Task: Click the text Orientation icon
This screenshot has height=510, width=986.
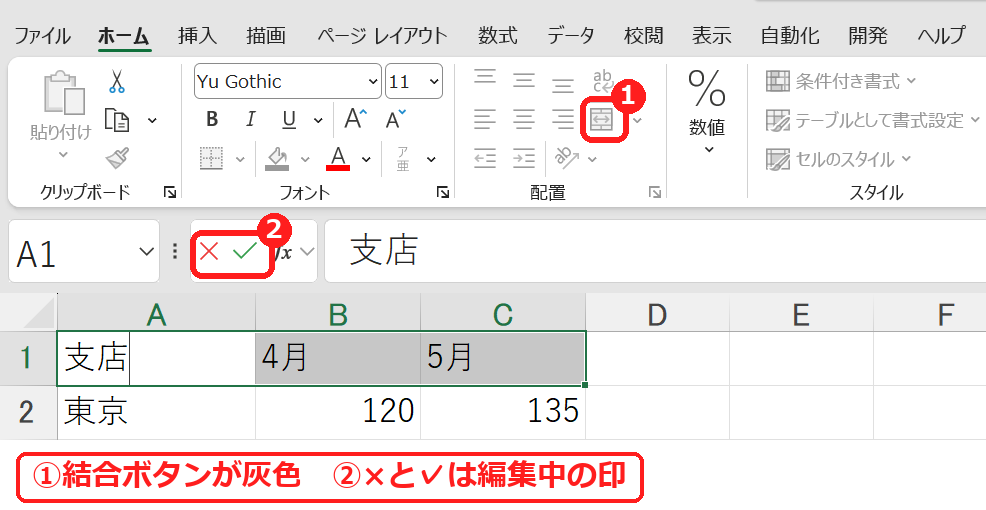Action: pos(567,158)
